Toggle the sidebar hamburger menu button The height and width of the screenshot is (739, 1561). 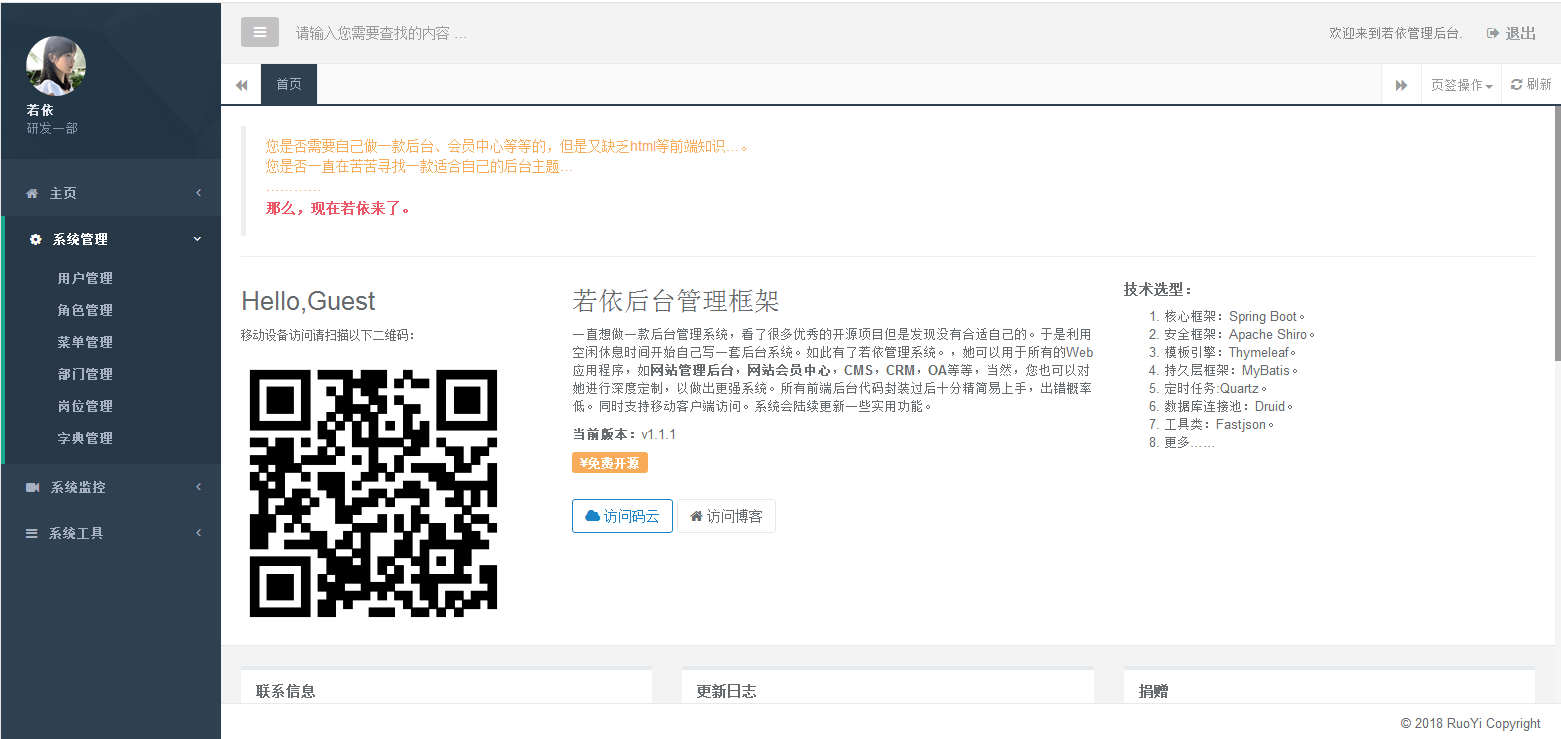click(260, 32)
